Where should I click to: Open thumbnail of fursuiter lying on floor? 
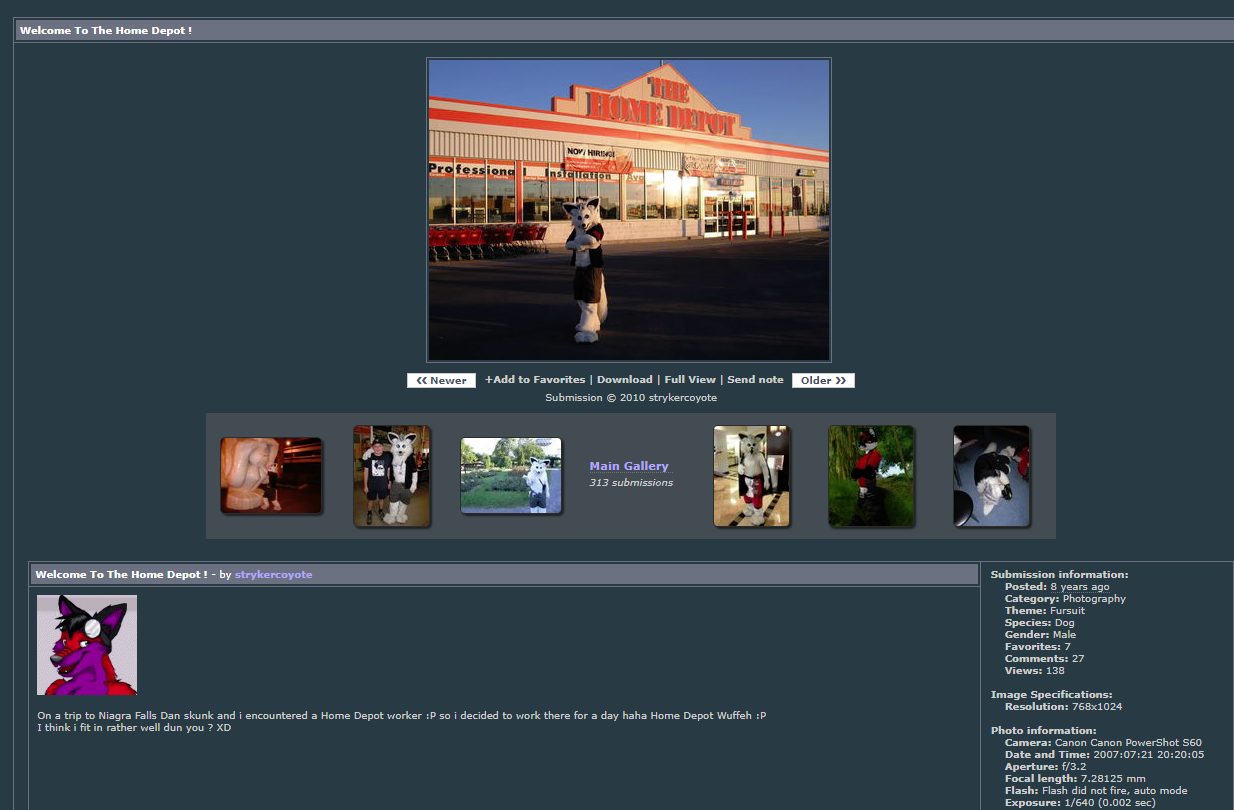click(991, 476)
